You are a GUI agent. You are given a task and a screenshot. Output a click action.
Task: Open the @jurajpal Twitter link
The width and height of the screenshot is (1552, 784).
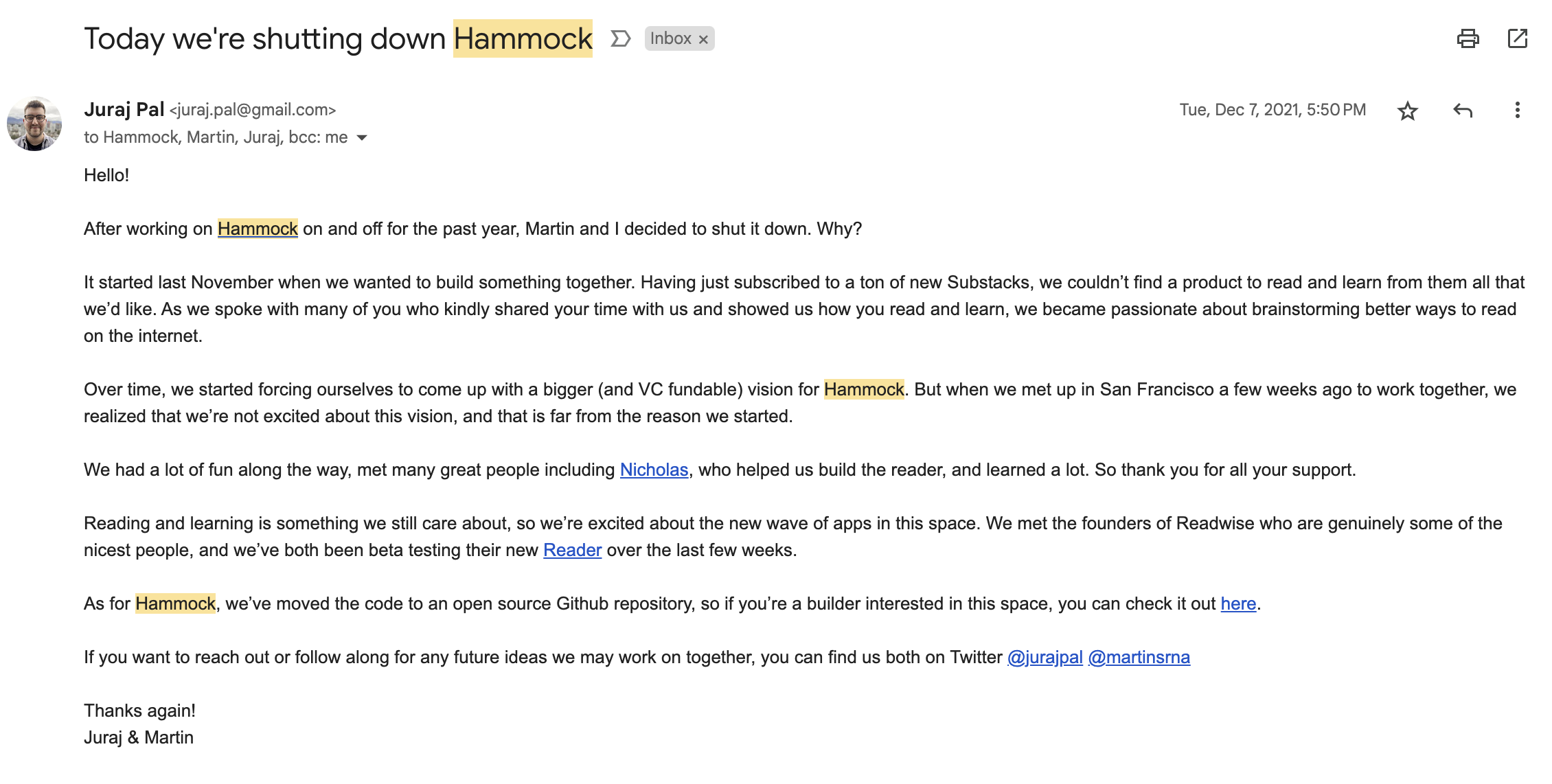1044,657
